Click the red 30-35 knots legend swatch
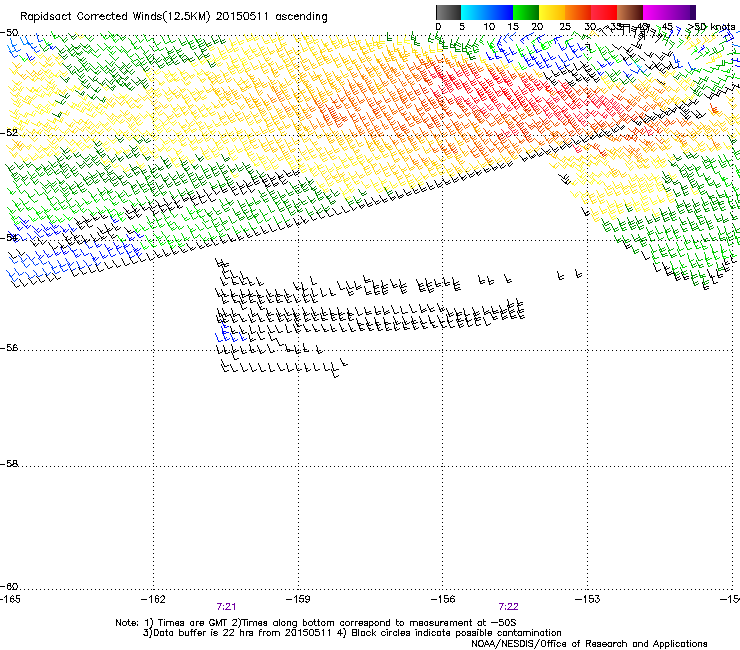The image size is (740, 650). point(604,12)
